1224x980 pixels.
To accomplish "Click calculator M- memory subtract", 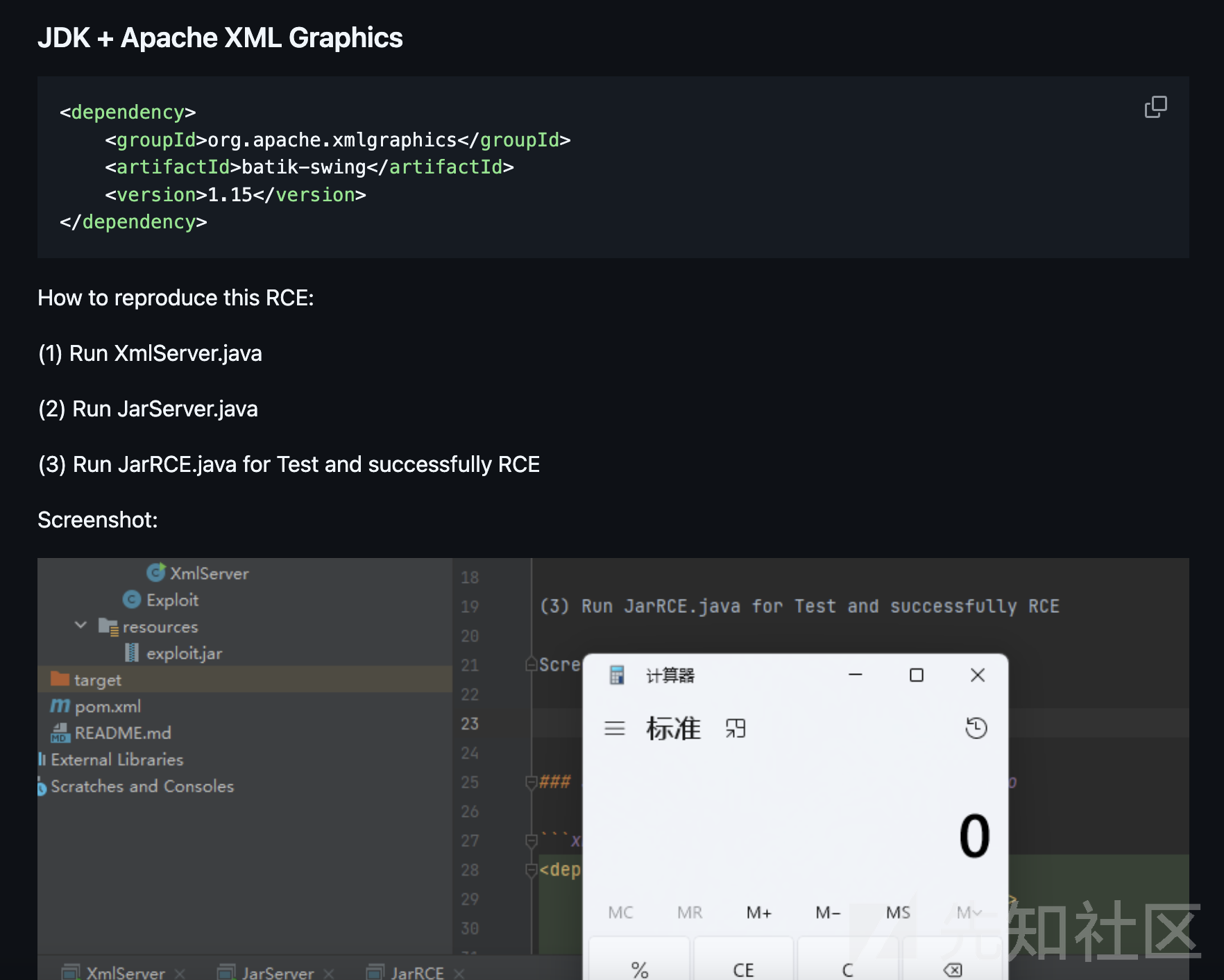I will point(828,913).
